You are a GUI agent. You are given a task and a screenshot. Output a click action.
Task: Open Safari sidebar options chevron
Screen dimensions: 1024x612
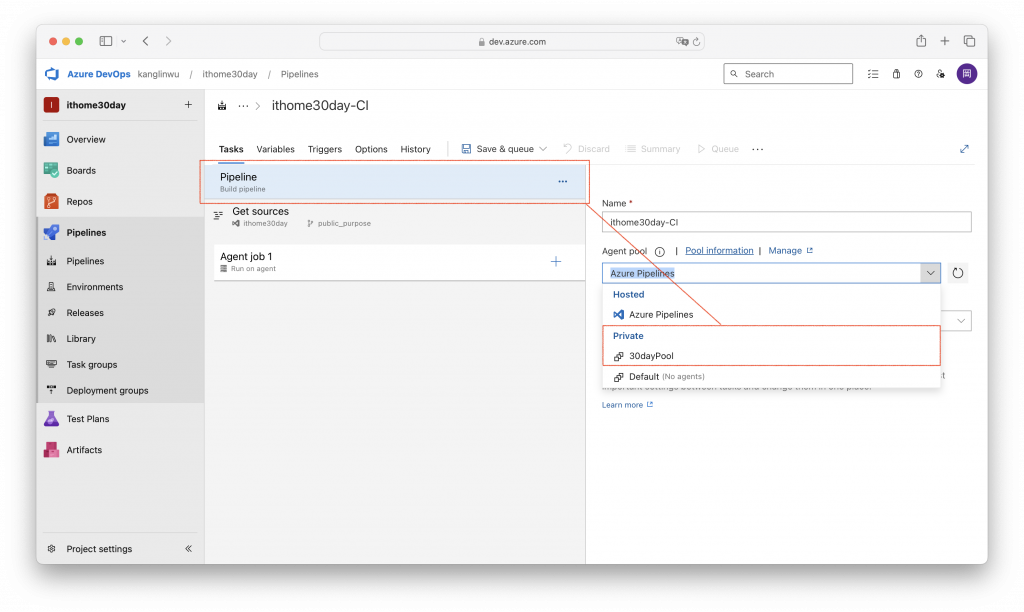tap(123, 41)
